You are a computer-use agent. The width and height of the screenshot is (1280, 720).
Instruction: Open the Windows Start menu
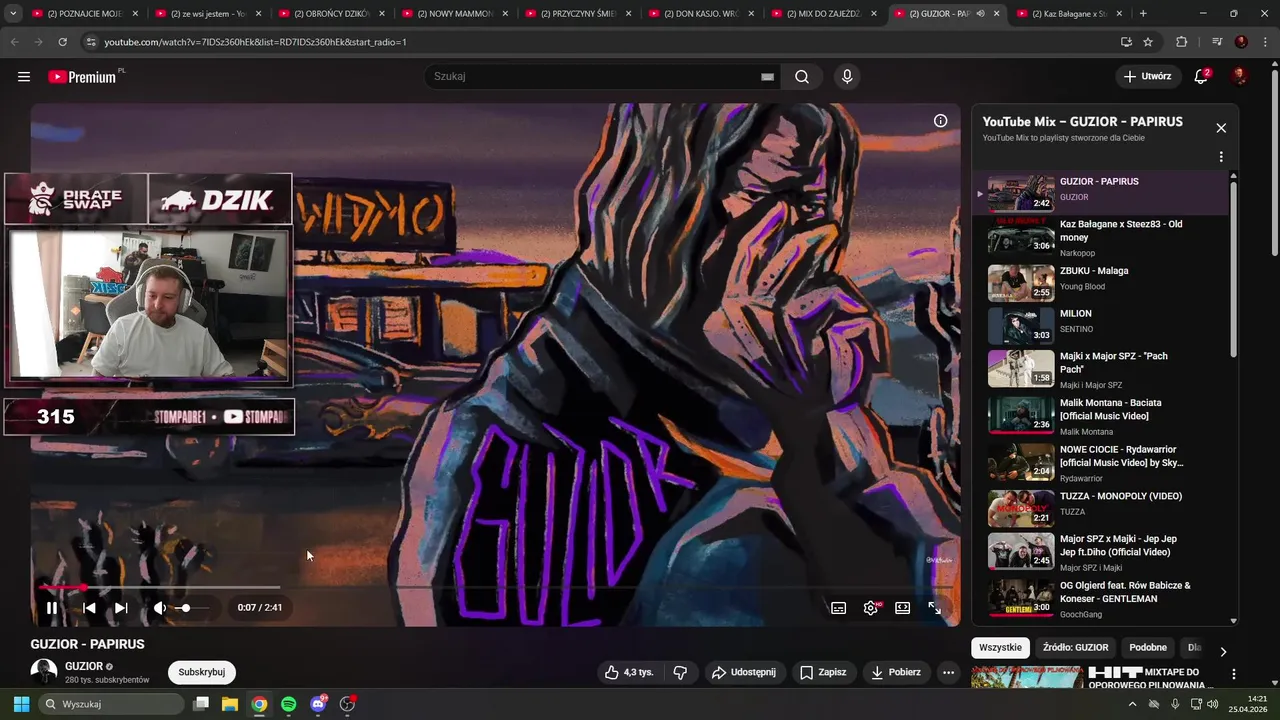[21, 704]
